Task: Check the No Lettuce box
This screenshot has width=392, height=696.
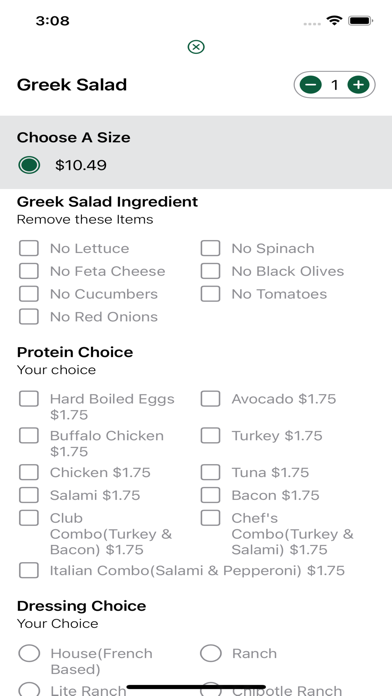Action: coord(29,248)
